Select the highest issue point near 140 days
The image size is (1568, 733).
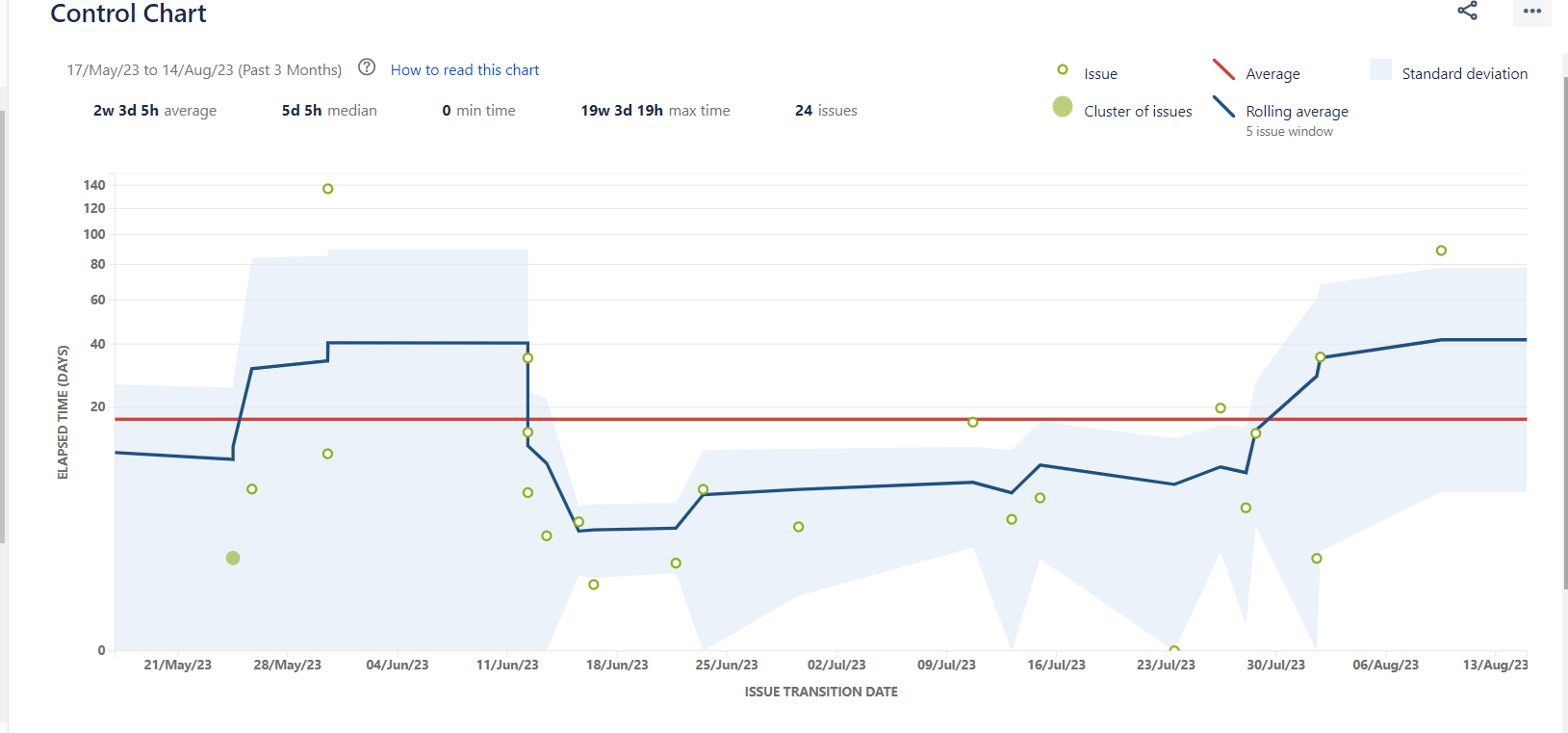coord(328,189)
